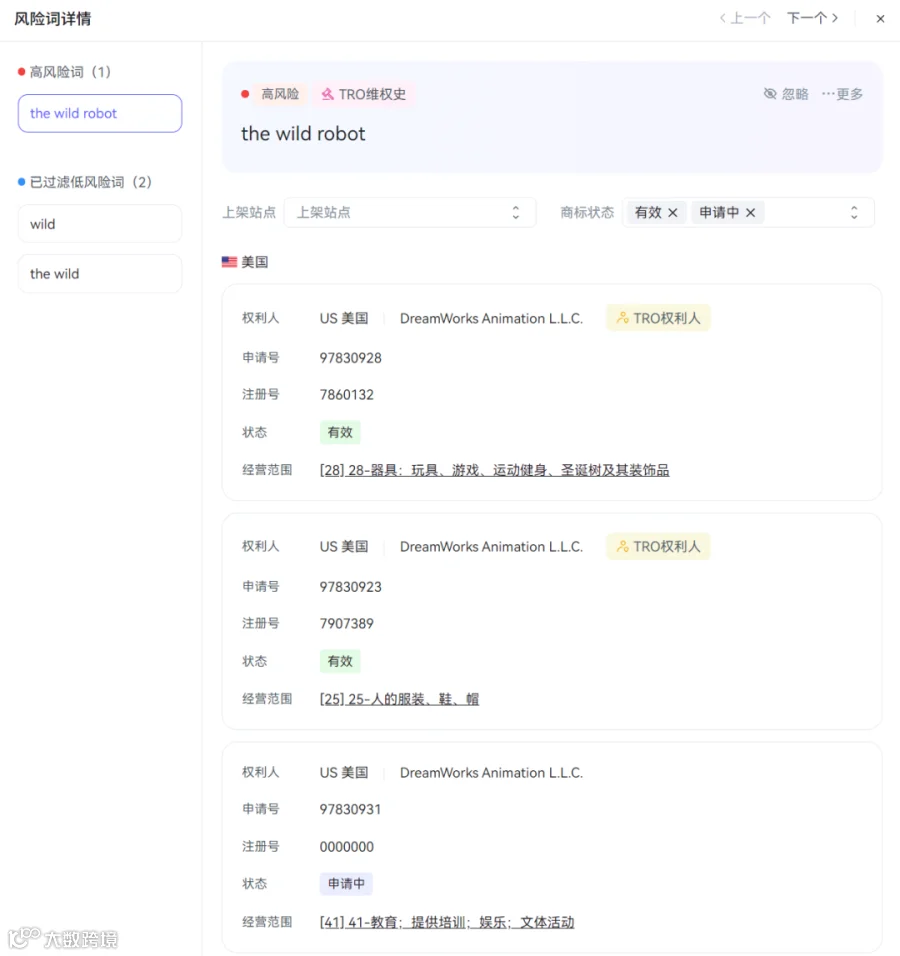
Task: Click the 有效 status badge for 7907389
Action: click(x=340, y=661)
